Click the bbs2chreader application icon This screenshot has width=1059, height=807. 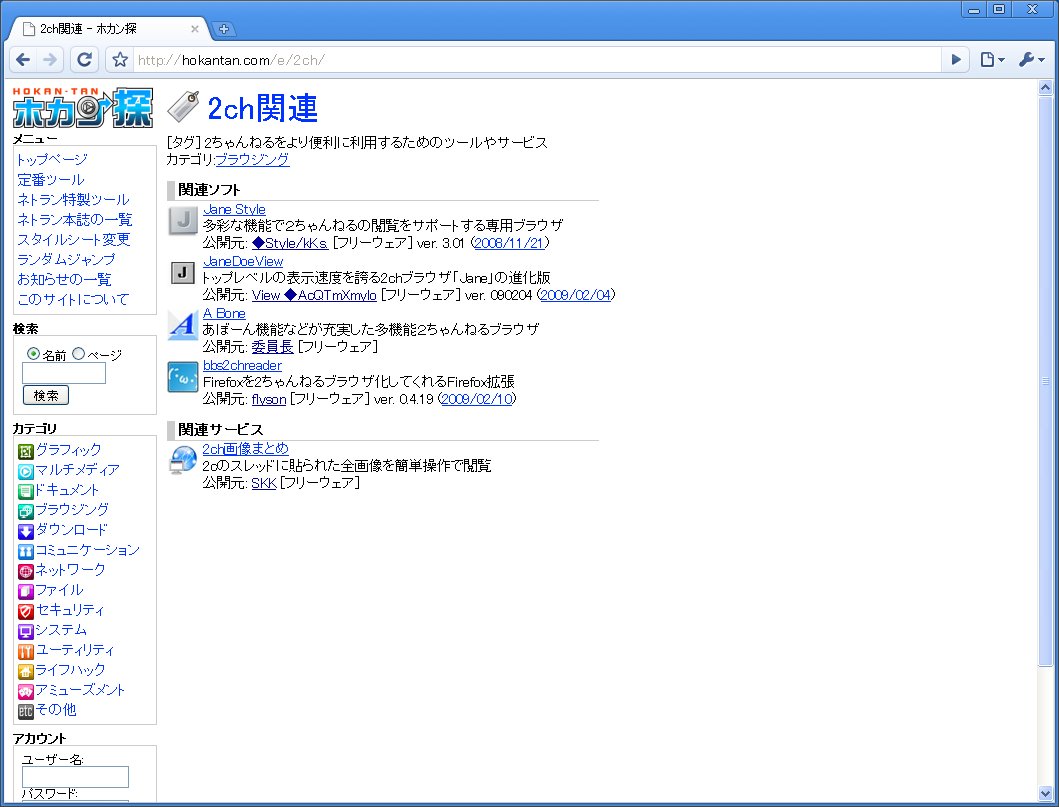click(x=182, y=377)
